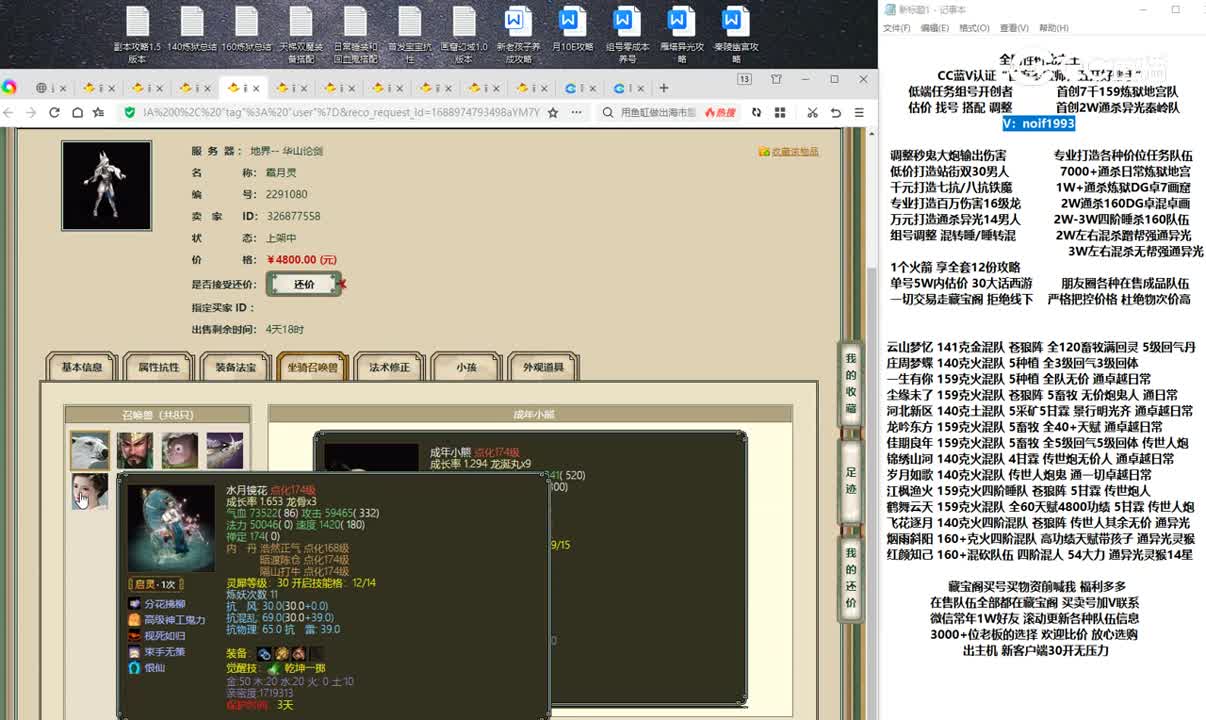Open the 编辑(E) menu in Notepad
This screenshot has width=1206, height=720.
click(934, 28)
